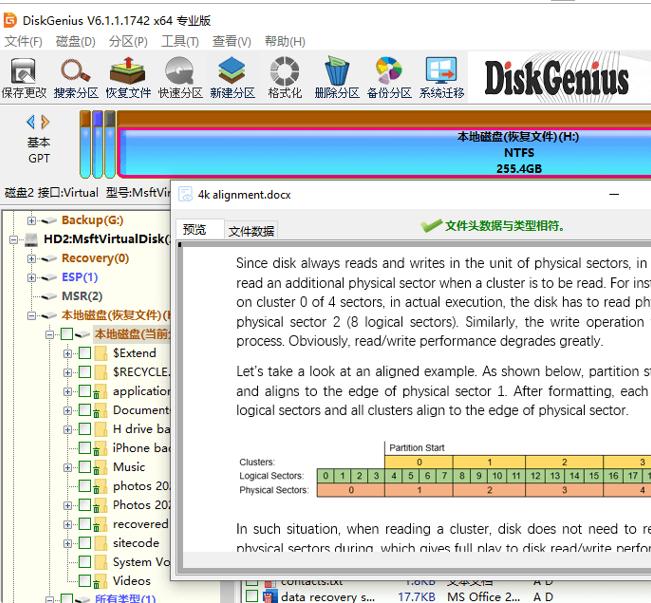Open the 磁盘(D) menu
Image resolution: width=651 pixels, height=603 pixels.
click(x=76, y=42)
